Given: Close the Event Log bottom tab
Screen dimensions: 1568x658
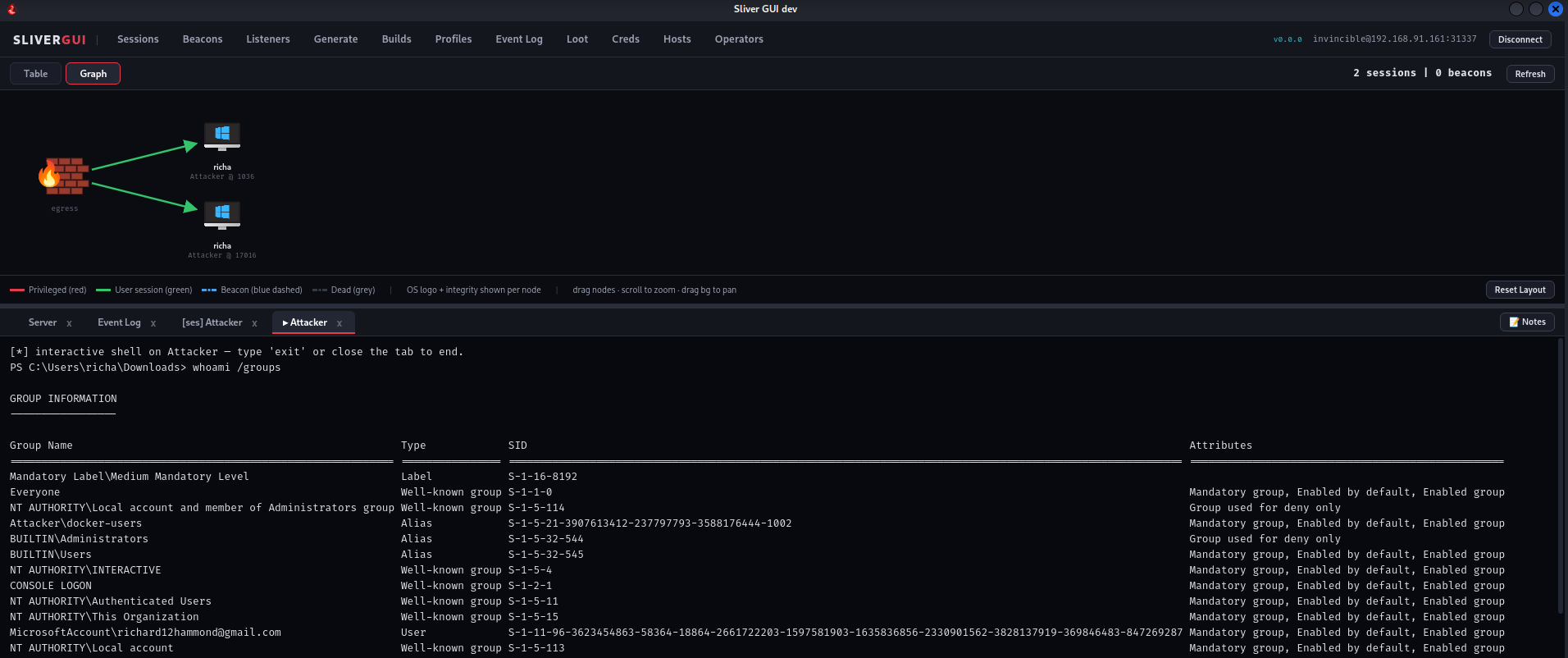Looking at the screenshot, I should [x=153, y=323].
